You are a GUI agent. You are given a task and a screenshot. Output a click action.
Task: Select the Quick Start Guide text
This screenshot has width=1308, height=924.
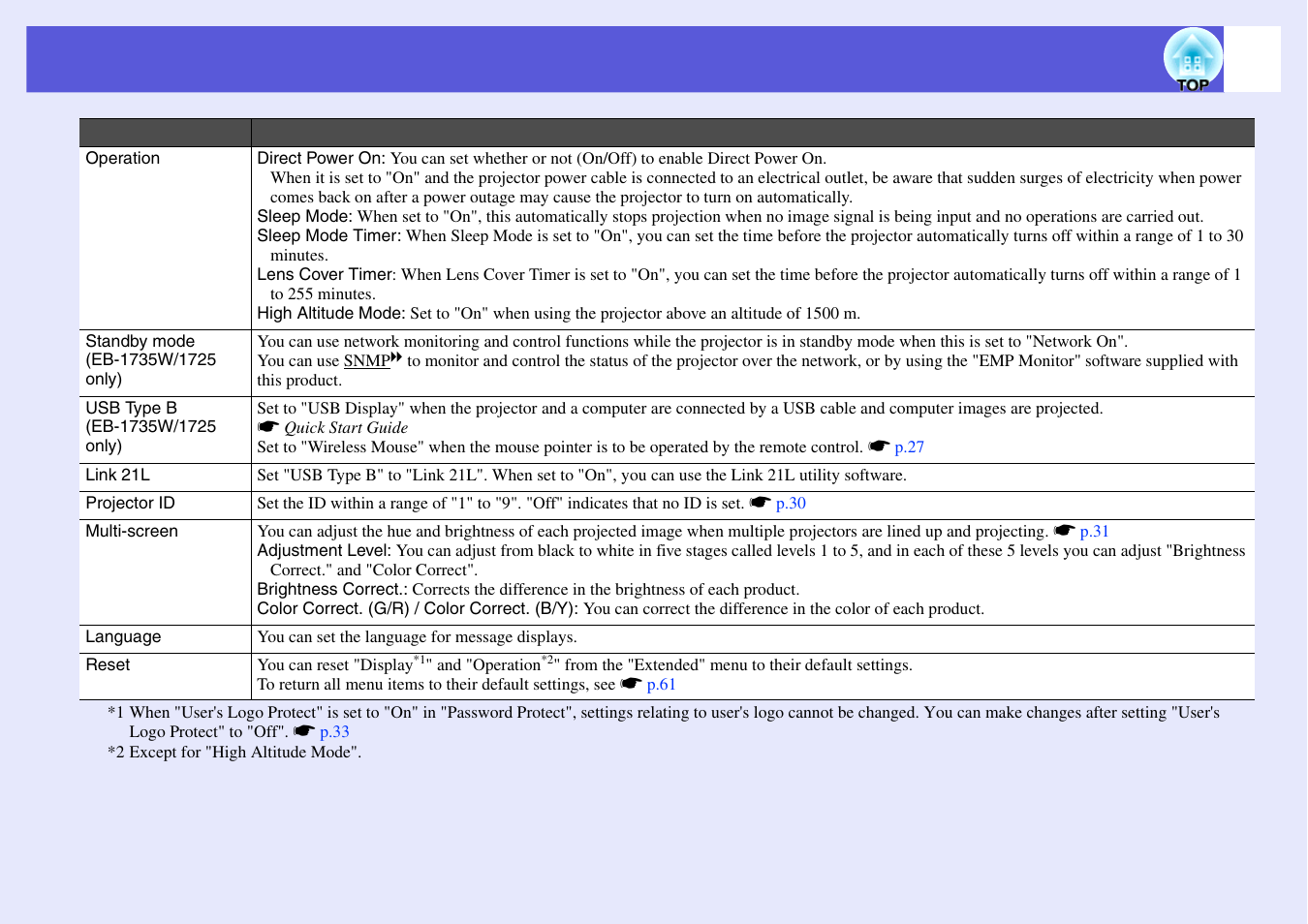[346, 428]
